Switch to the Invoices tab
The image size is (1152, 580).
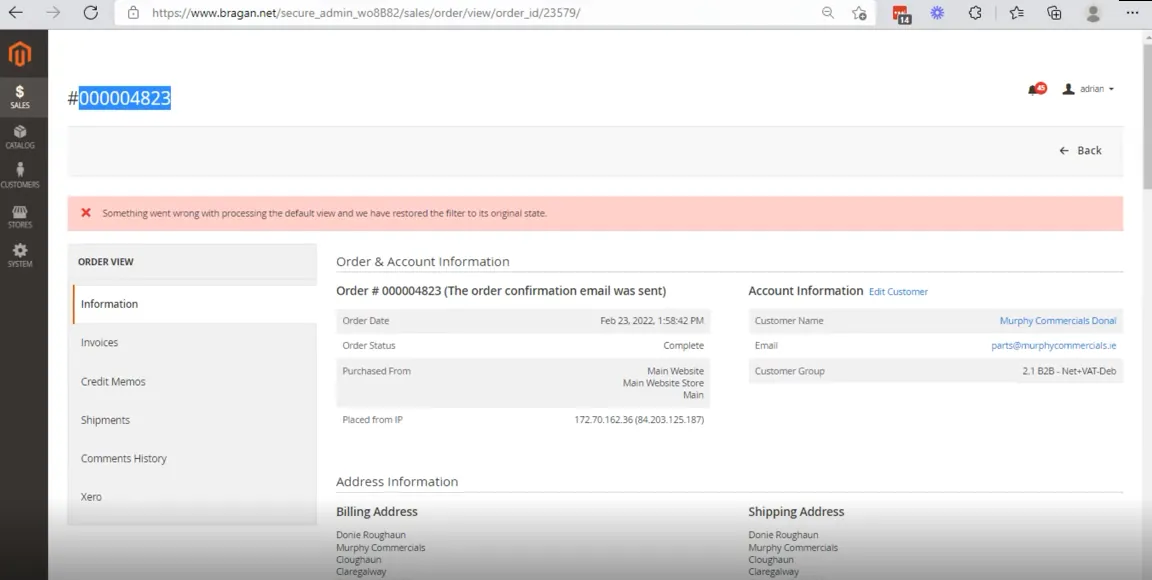[x=195, y=343]
